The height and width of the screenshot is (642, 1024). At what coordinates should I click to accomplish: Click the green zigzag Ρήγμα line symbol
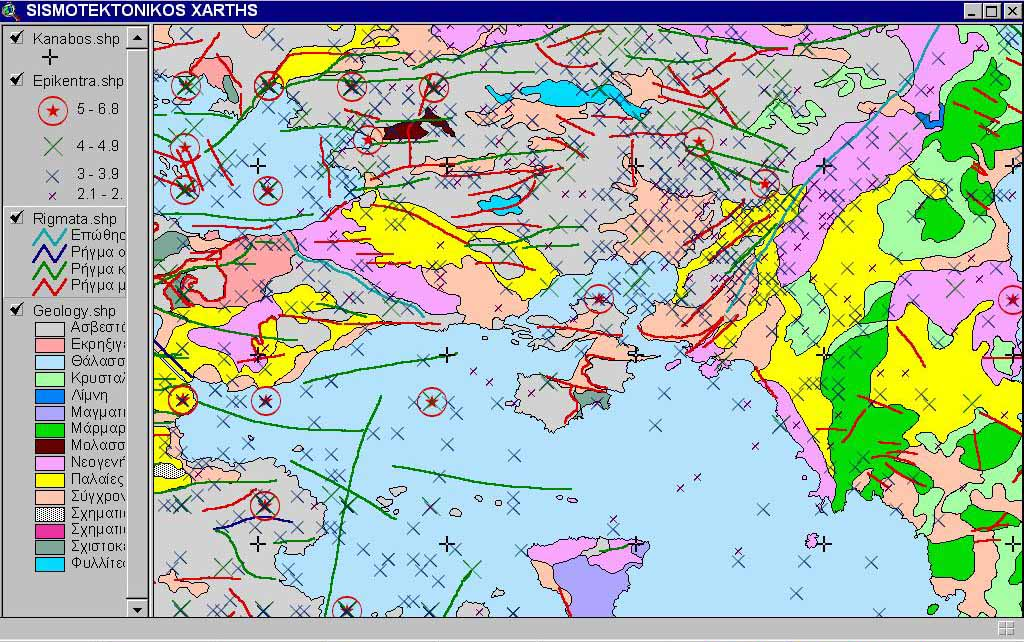(50, 269)
